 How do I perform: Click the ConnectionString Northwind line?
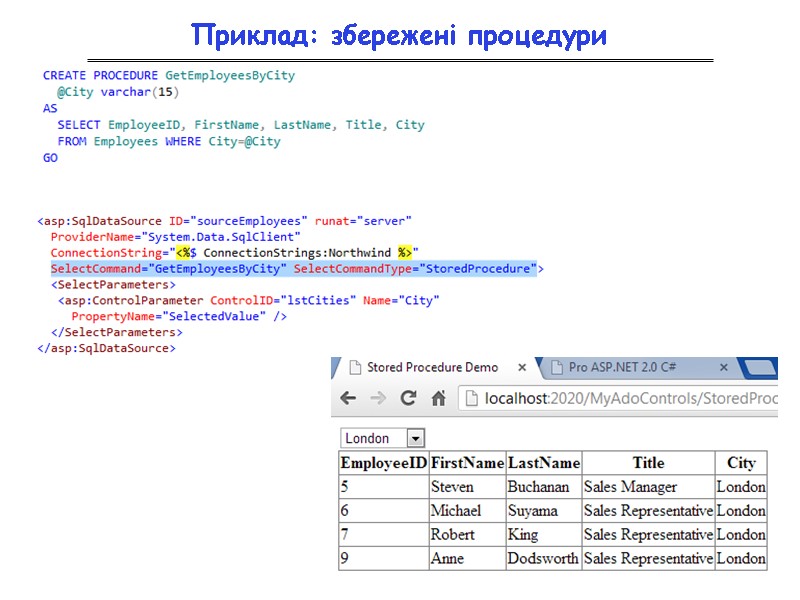234,253
